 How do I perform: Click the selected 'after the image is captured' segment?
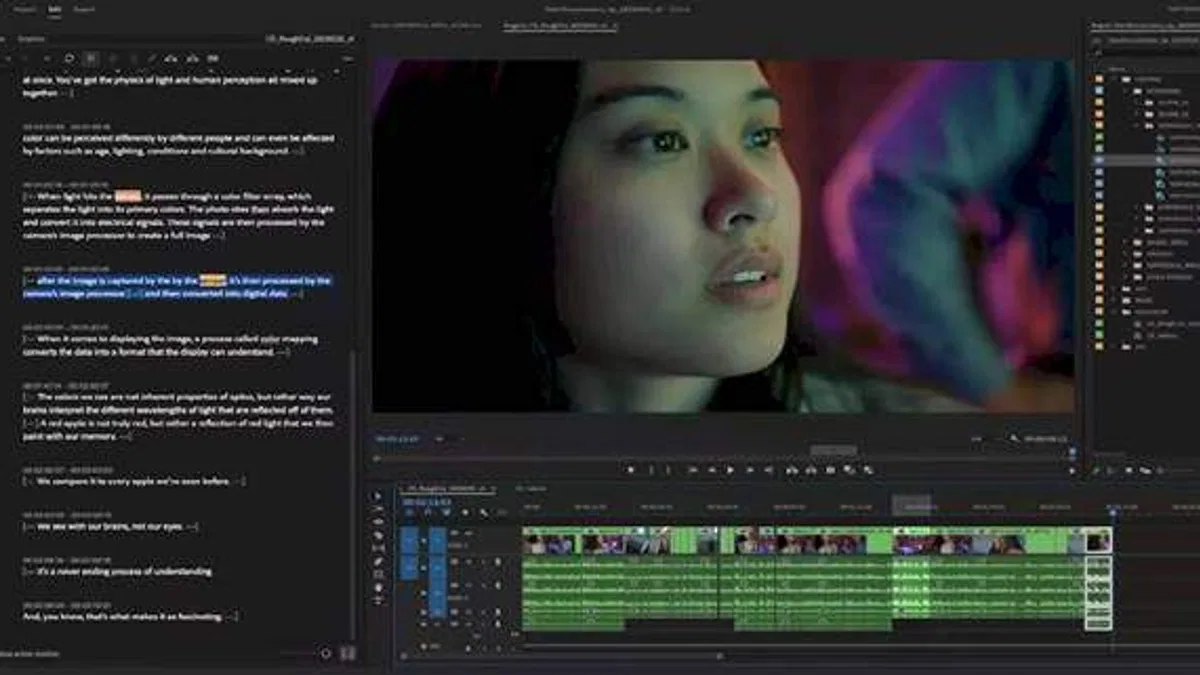coord(177,287)
